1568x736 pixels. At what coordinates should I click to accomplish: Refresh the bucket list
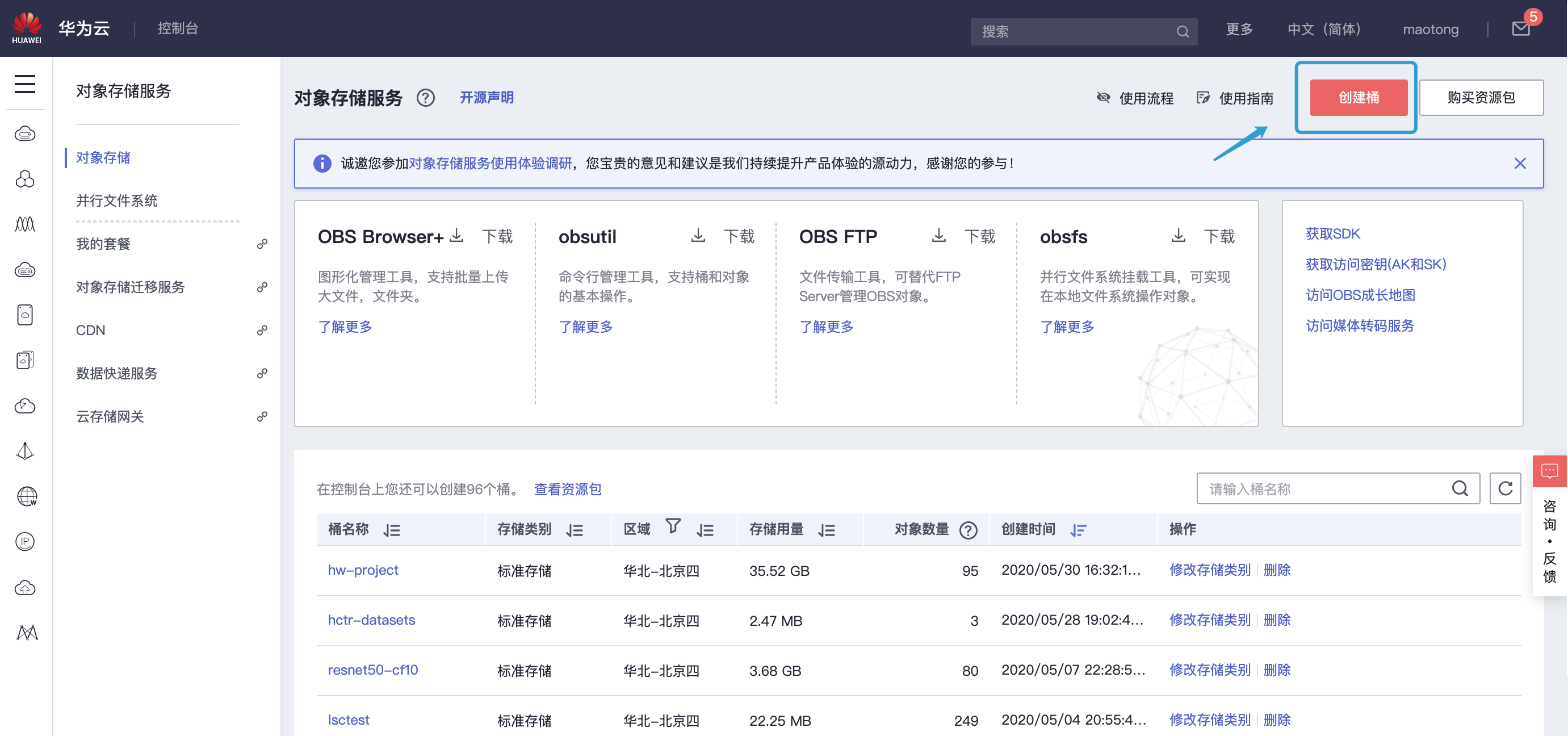coord(1504,488)
